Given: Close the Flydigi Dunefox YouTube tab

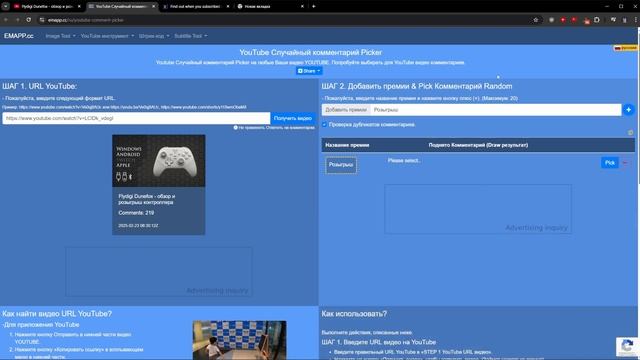Looking at the screenshot, I should click(x=79, y=6).
